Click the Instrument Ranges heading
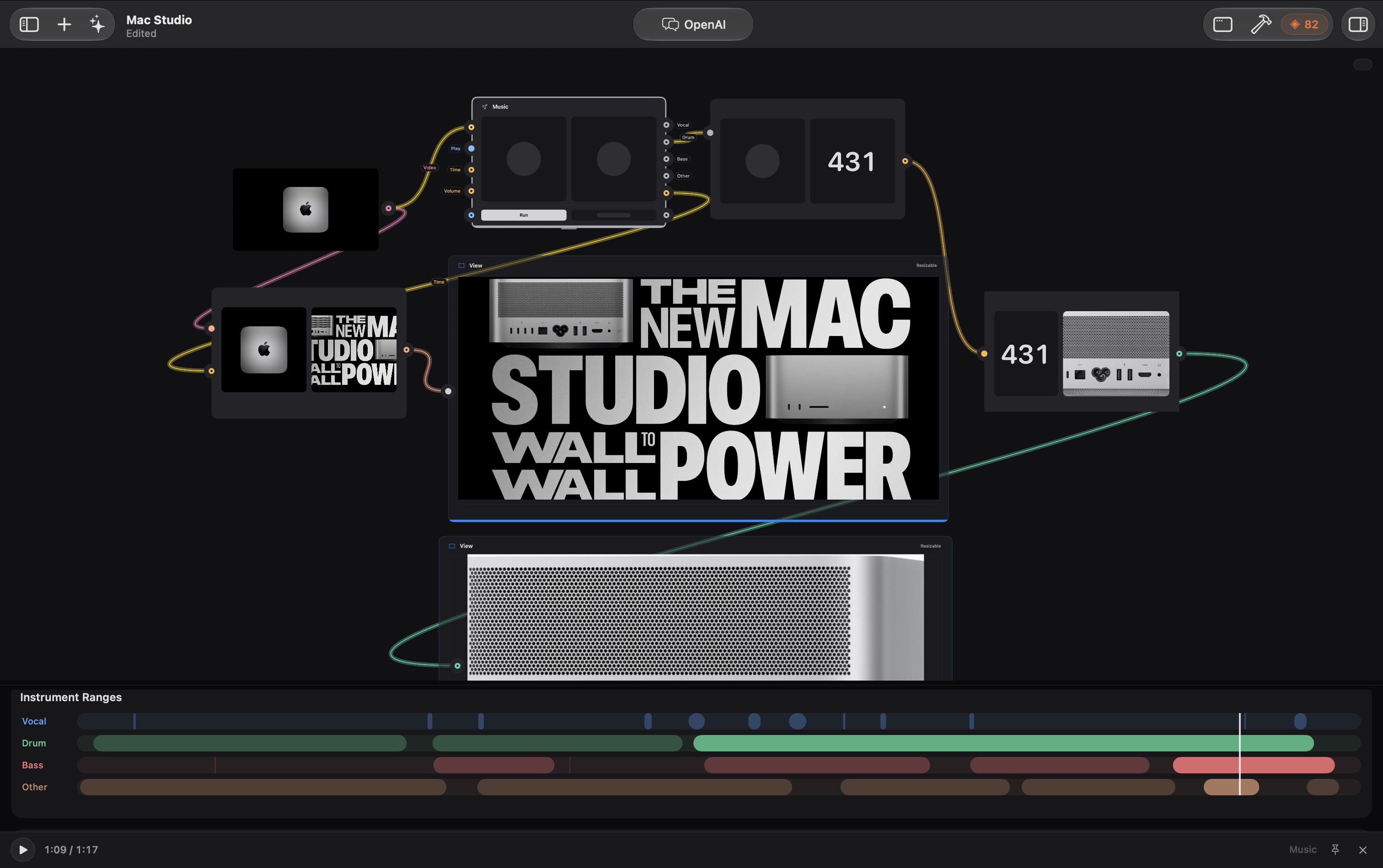1383x868 pixels. [70, 697]
